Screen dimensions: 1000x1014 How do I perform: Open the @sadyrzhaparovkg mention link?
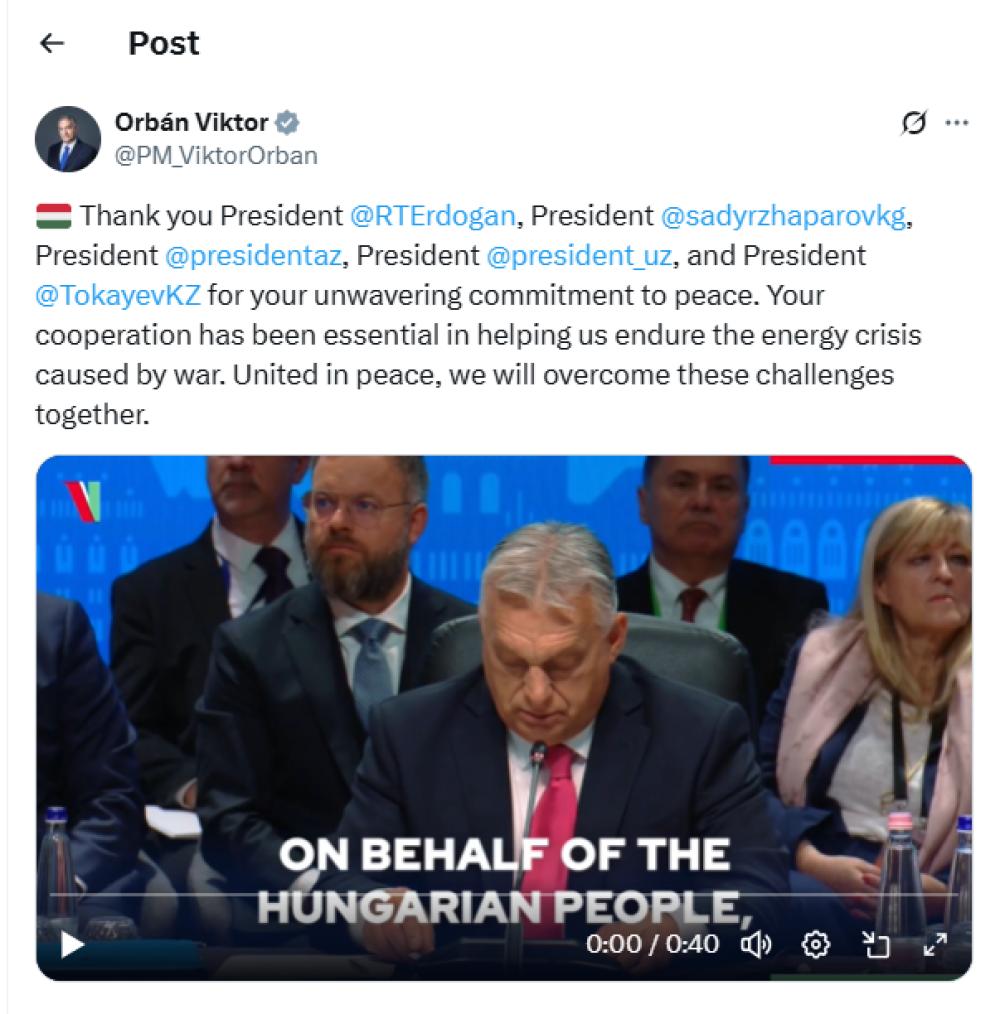783,216
